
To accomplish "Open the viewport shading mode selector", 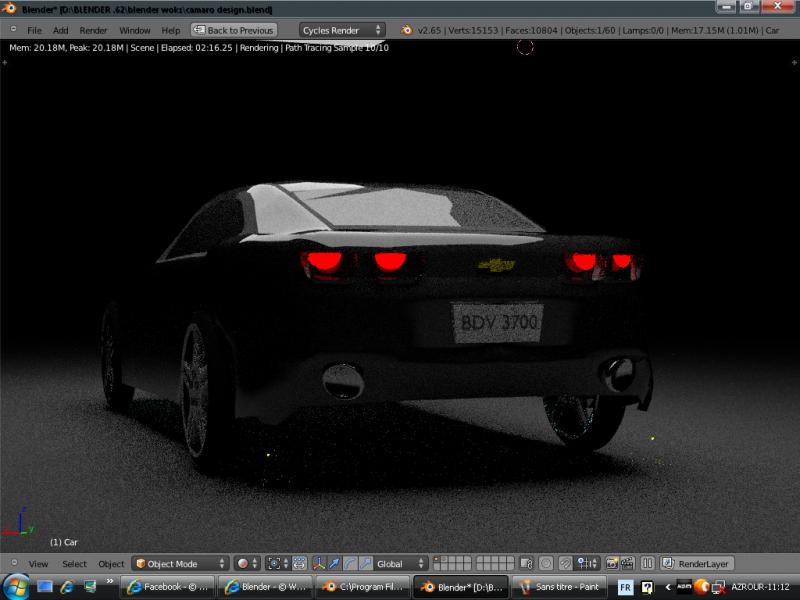I will (x=247, y=563).
